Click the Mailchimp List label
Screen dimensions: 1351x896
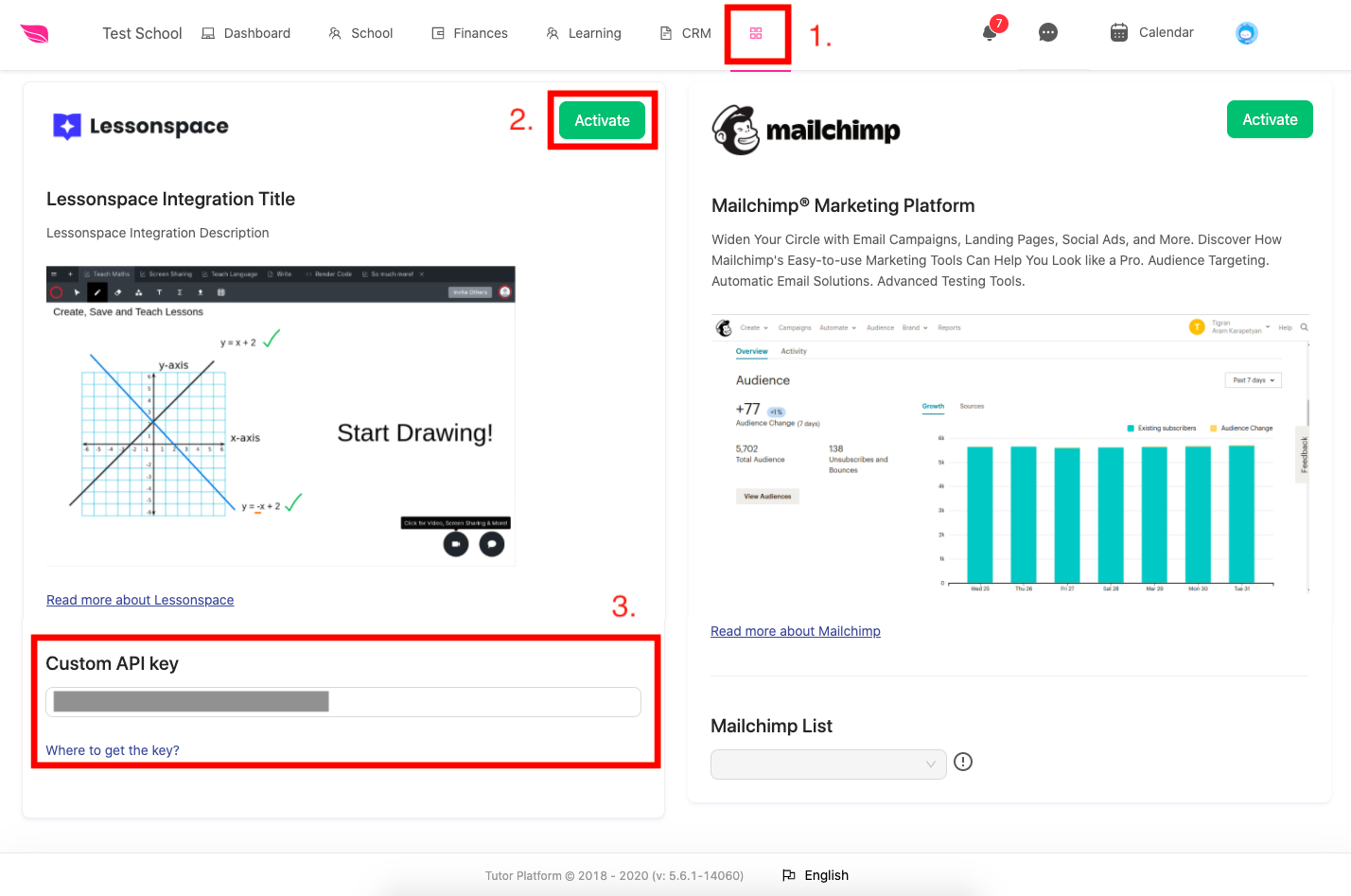pos(772,726)
